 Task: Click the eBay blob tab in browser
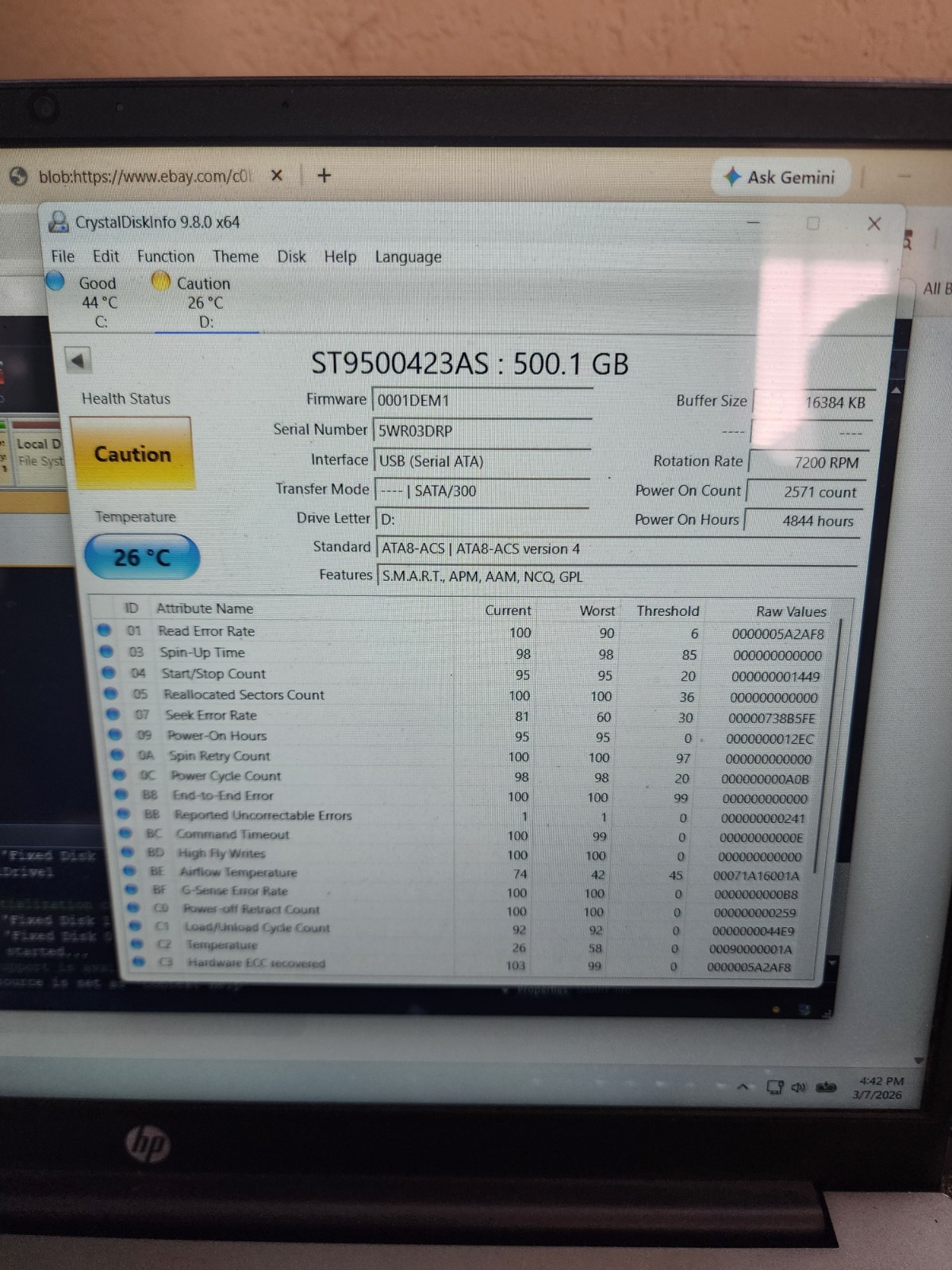[147, 176]
